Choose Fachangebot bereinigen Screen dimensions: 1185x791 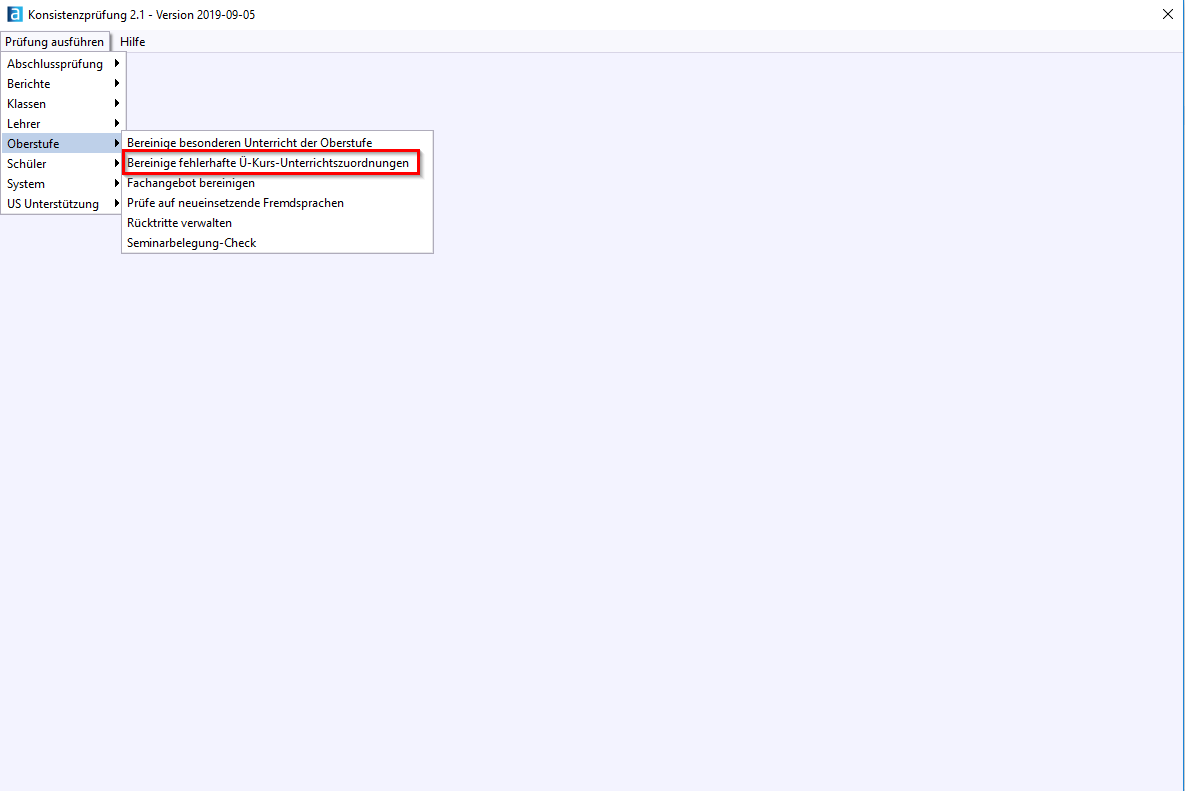pos(277,183)
